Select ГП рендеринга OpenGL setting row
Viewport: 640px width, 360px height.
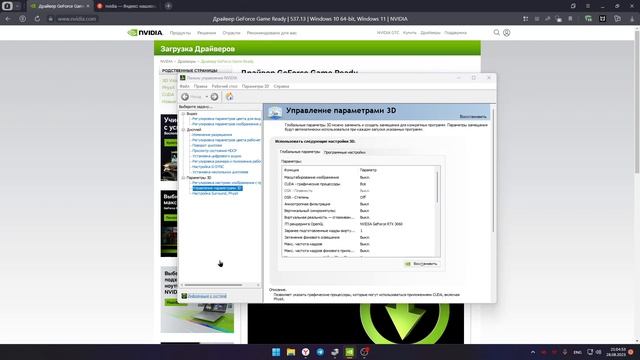tap(359, 224)
